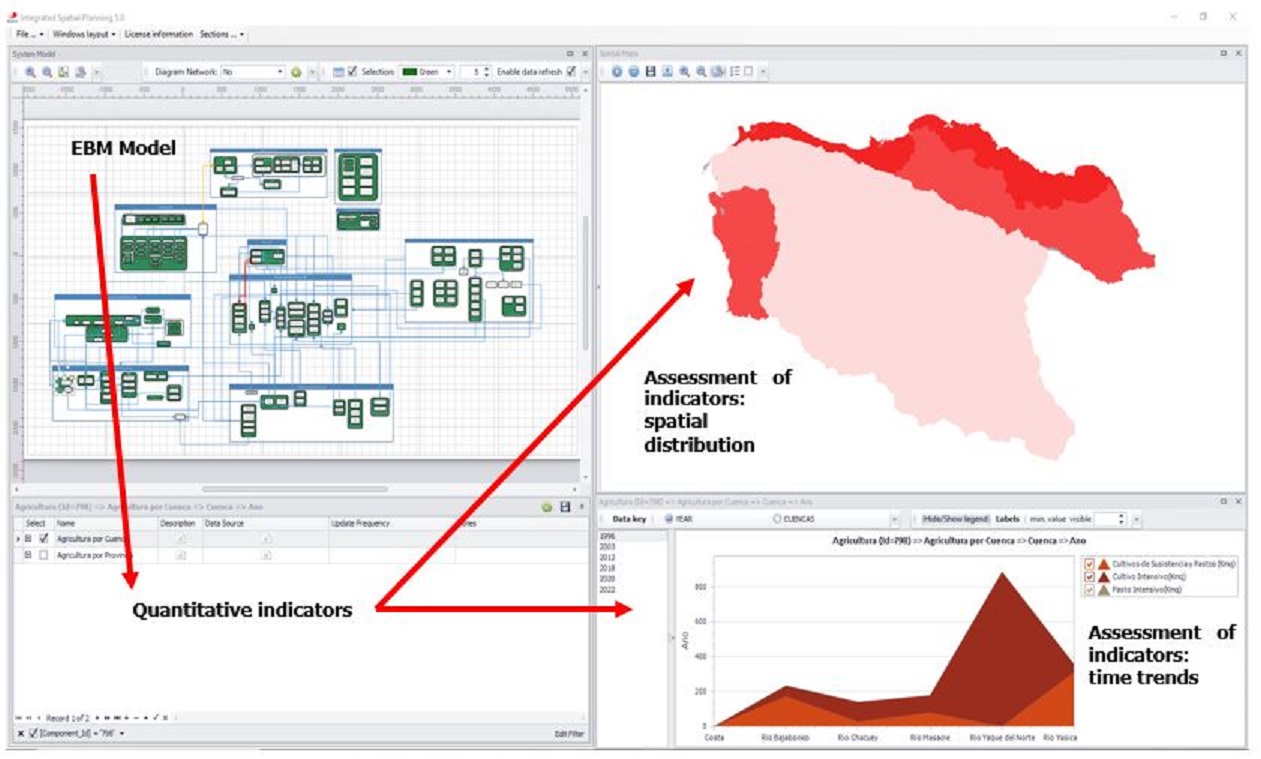Click zoom in magnifier in Spatial Maps toolbar

684,72
